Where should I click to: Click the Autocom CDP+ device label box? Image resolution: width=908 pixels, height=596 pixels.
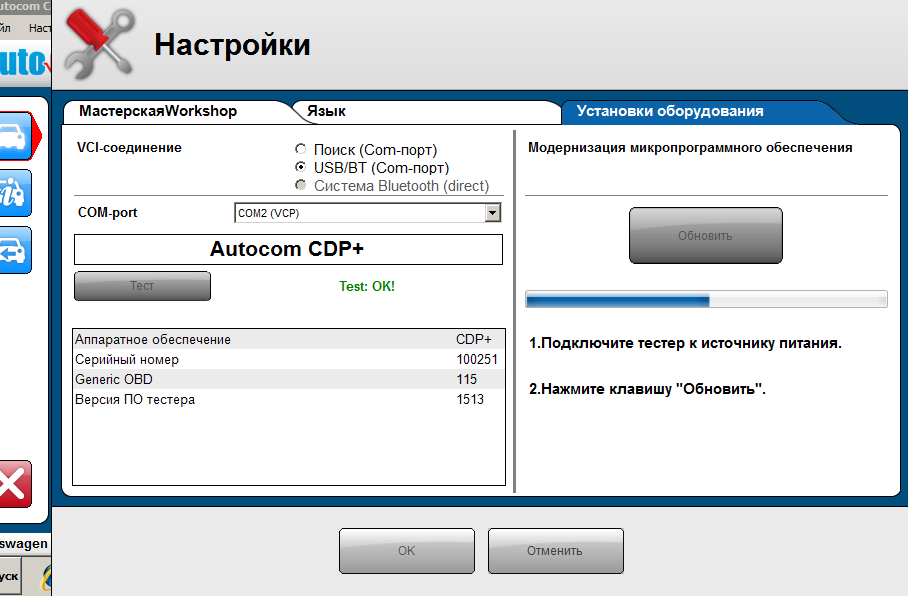[x=288, y=249]
